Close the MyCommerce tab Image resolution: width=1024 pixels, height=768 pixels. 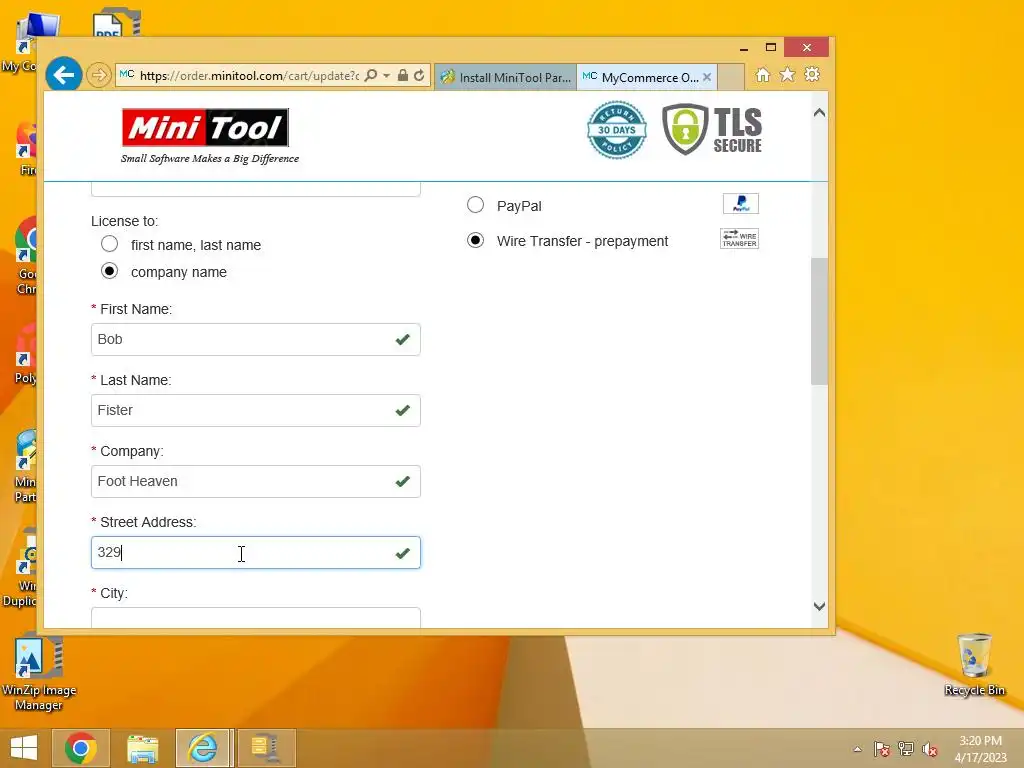tap(707, 77)
